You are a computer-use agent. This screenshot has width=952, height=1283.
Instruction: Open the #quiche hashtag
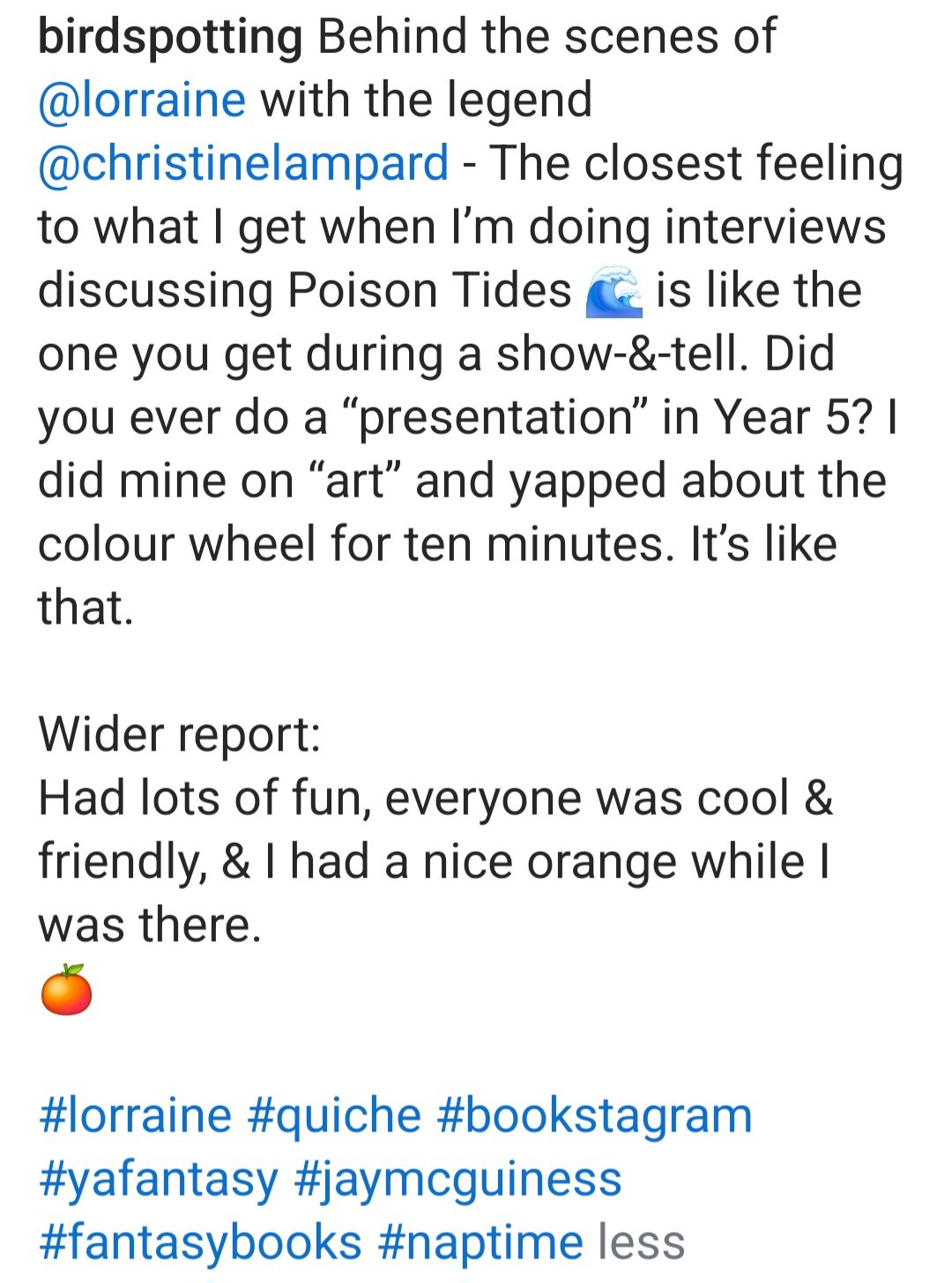click(334, 1117)
